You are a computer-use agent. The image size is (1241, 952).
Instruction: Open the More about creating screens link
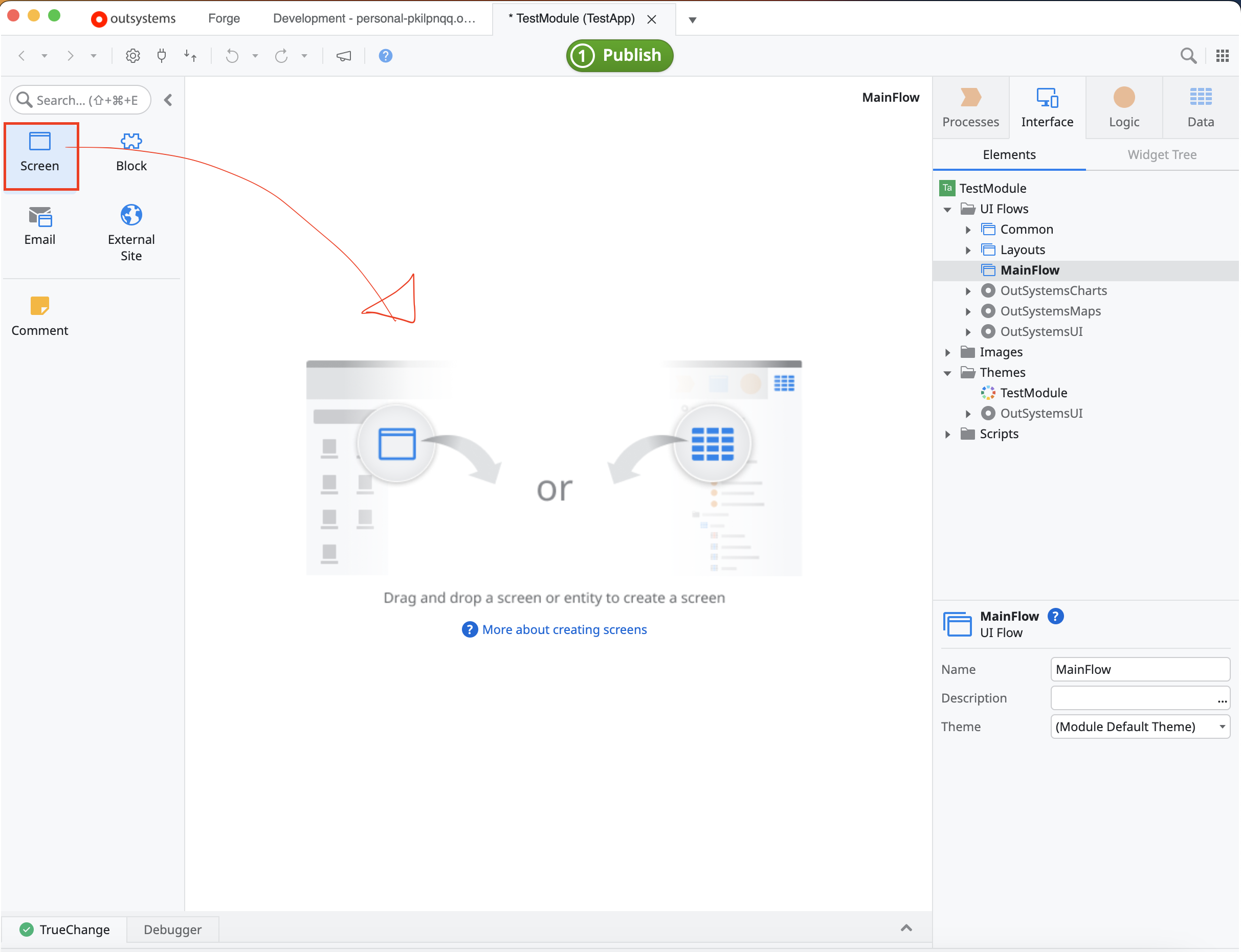(565, 629)
